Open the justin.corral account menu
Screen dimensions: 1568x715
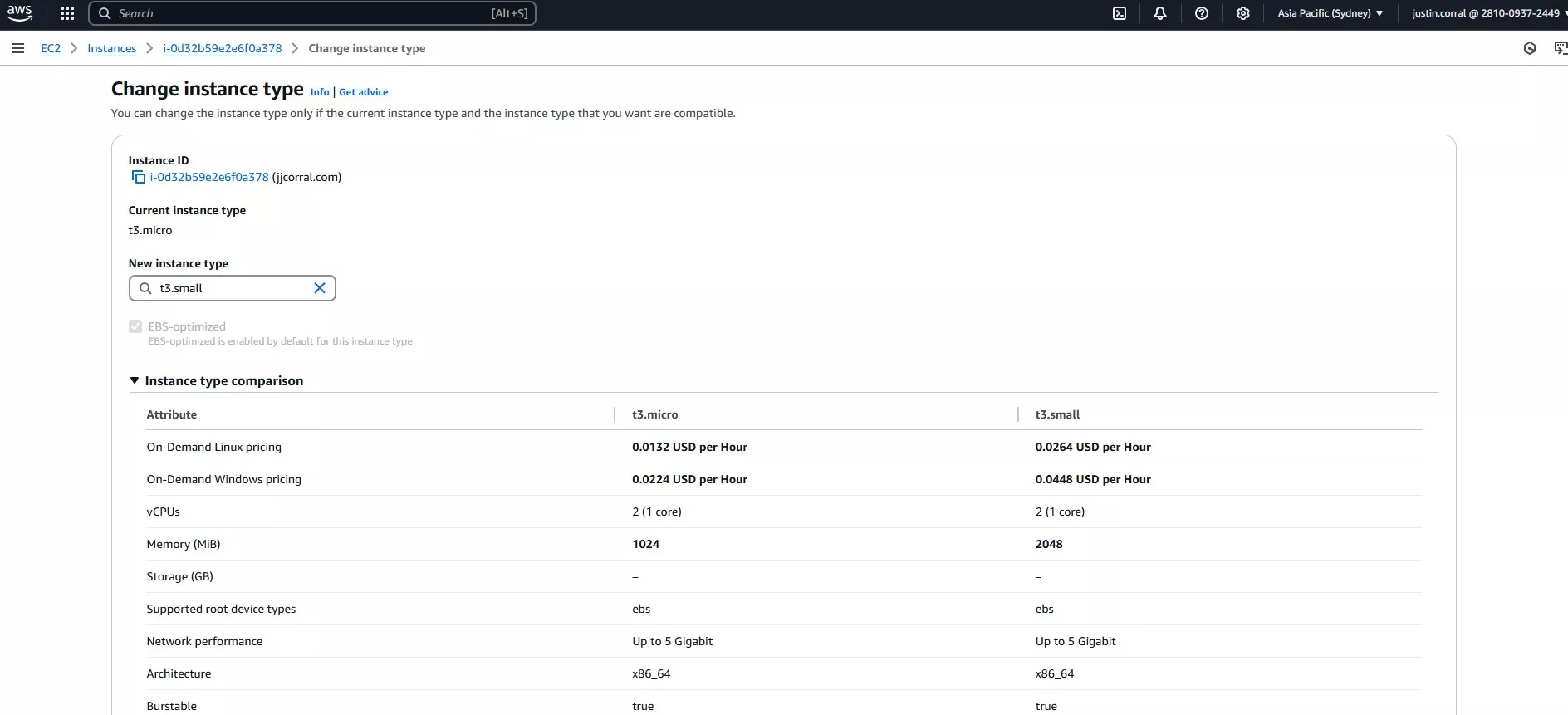click(1485, 13)
